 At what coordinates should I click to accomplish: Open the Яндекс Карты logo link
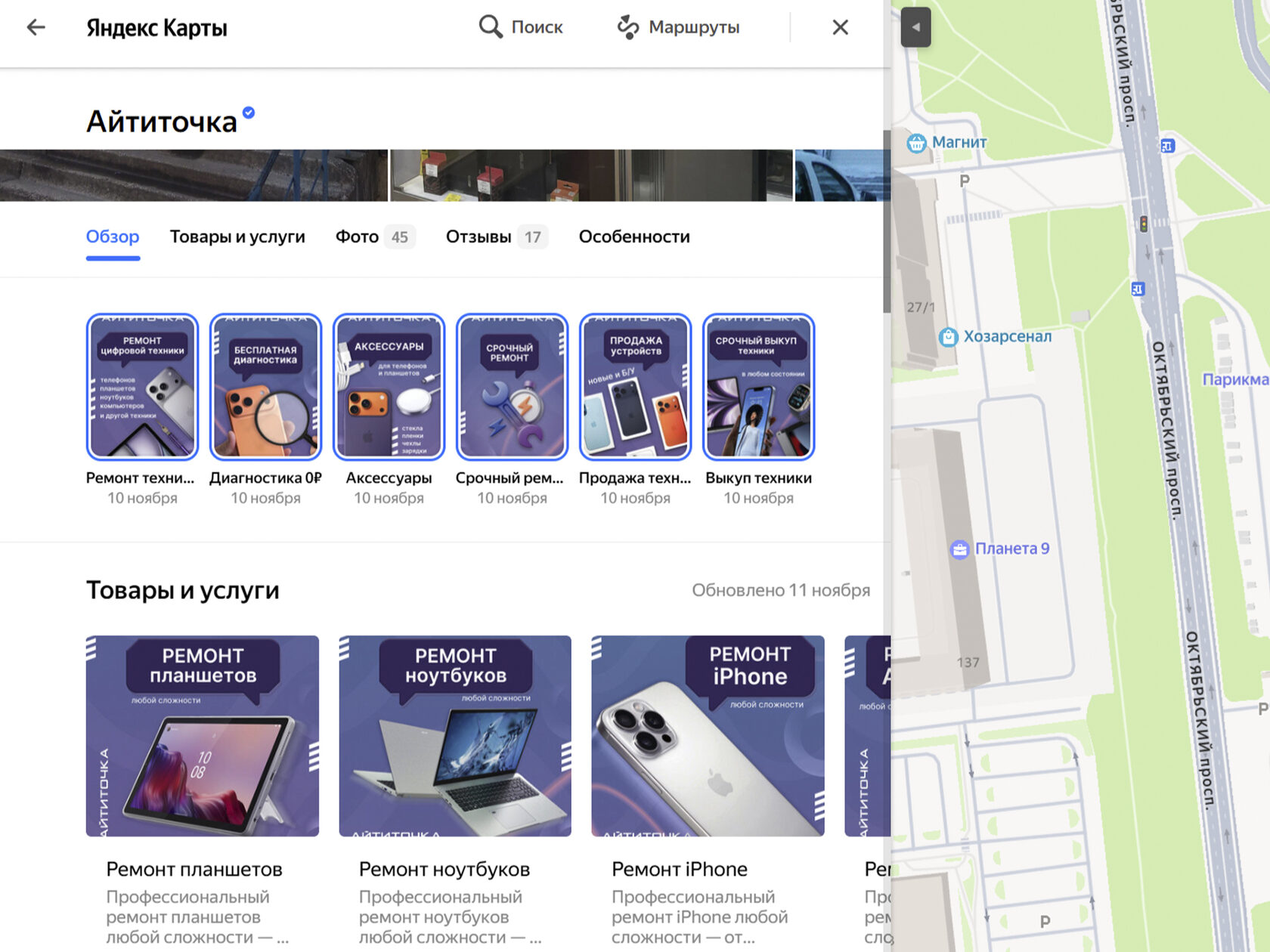point(156,28)
